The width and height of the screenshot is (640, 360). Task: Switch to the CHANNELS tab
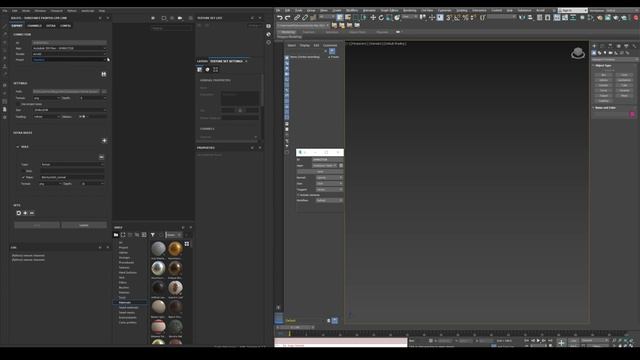(x=34, y=26)
